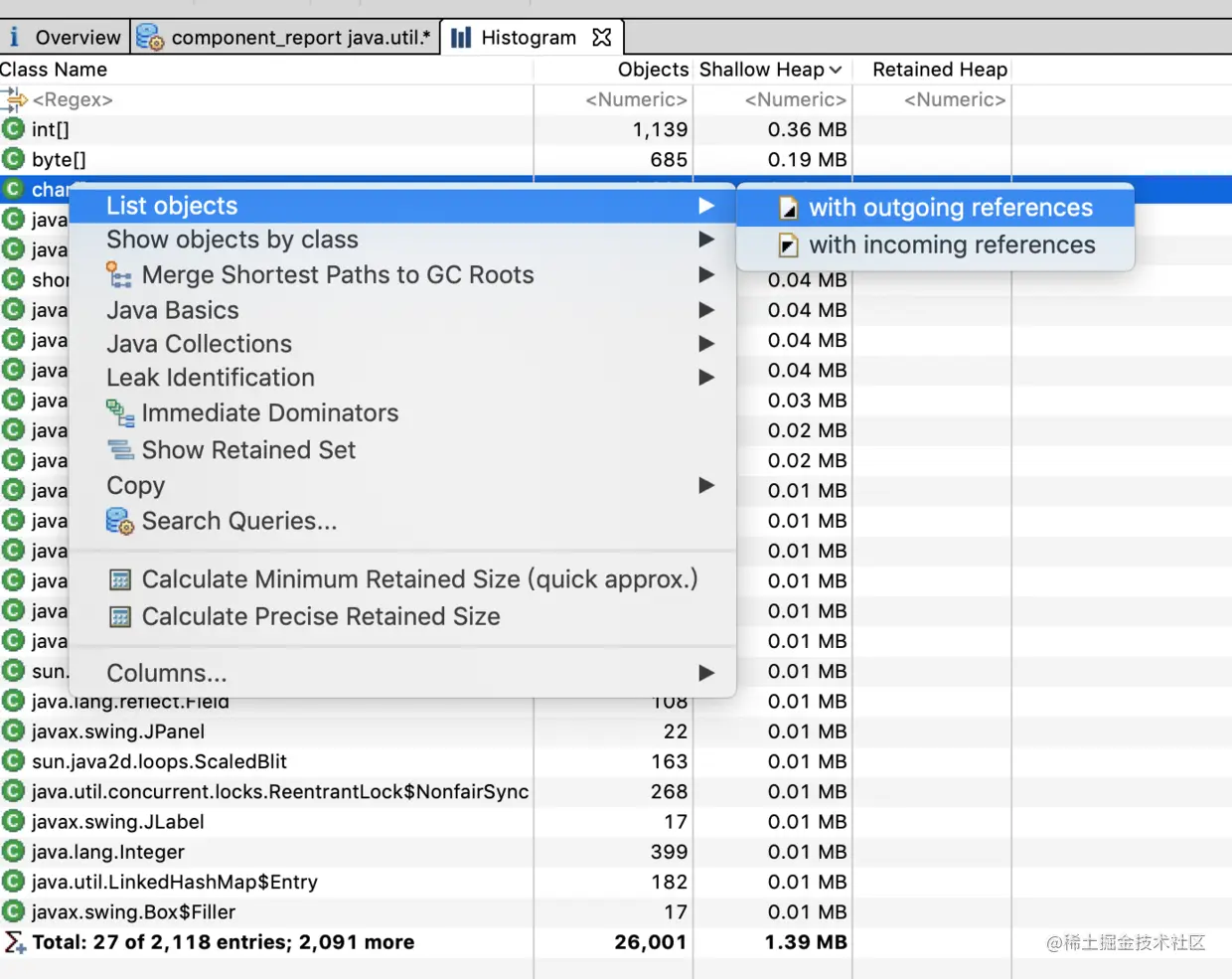1232x979 pixels.
Task: Open Merge Shortest Paths to GC Roots
Action: point(402,275)
